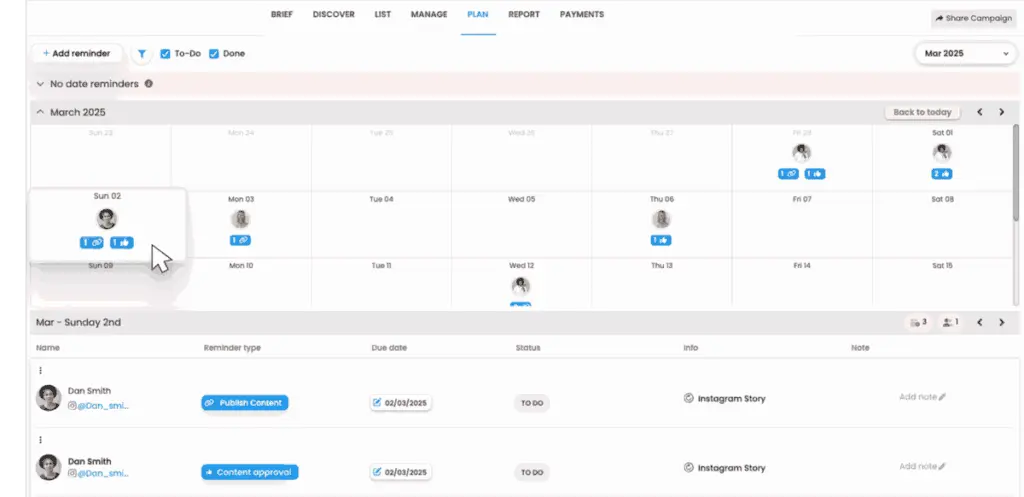Open @Dan_smi link in Publish Content row

(103, 406)
